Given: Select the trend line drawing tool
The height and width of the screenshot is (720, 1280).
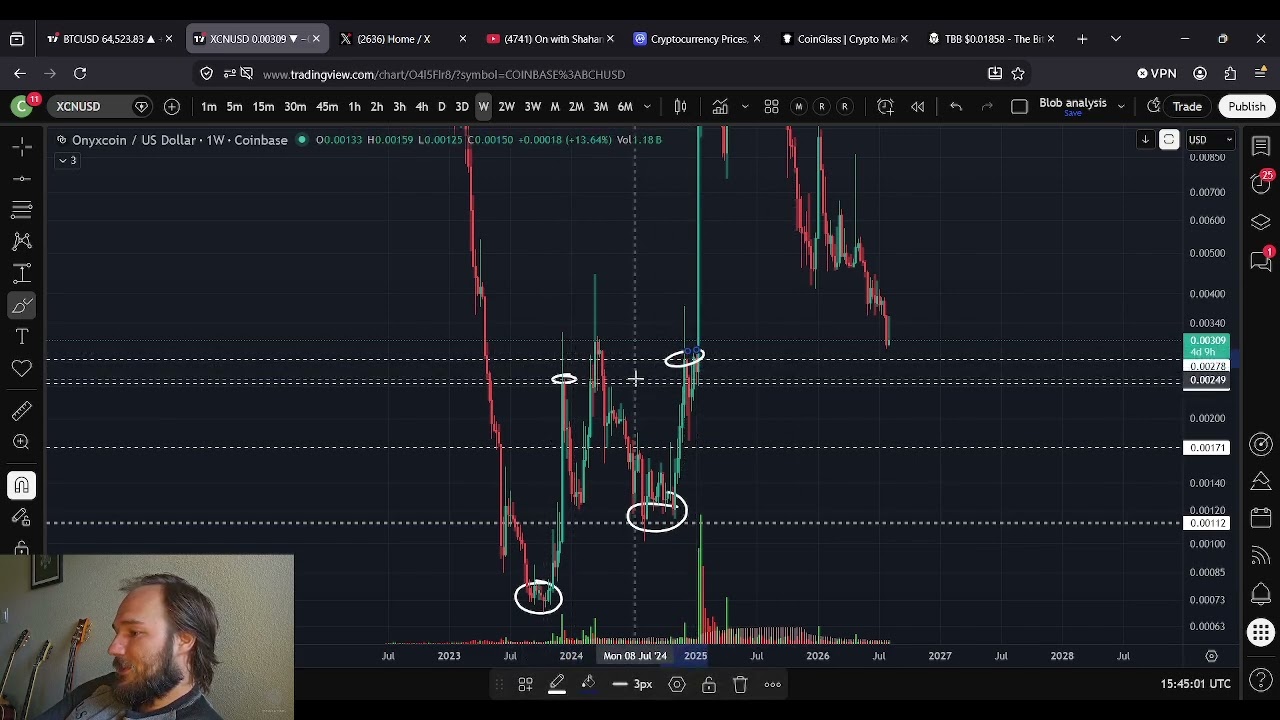Looking at the screenshot, I should (x=21, y=178).
